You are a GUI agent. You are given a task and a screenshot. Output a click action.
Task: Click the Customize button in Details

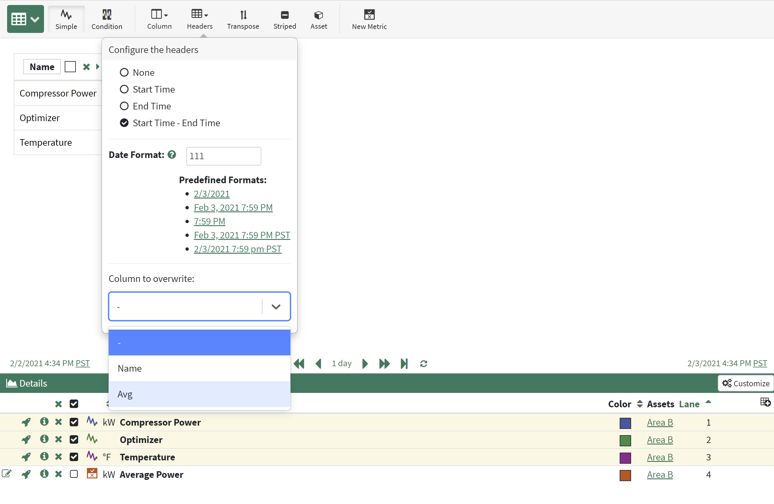(745, 383)
